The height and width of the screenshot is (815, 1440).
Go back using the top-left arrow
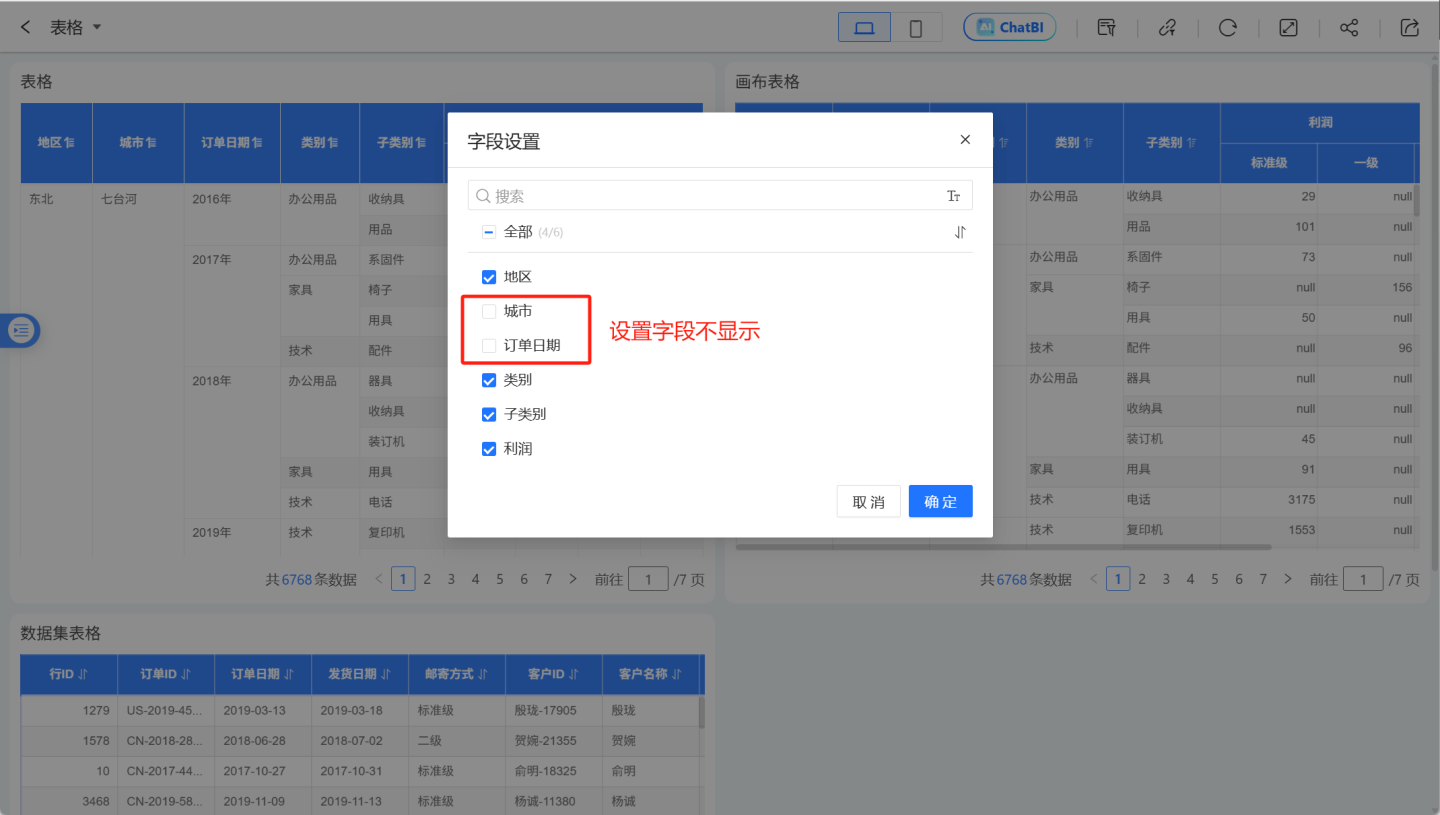(x=26, y=27)
